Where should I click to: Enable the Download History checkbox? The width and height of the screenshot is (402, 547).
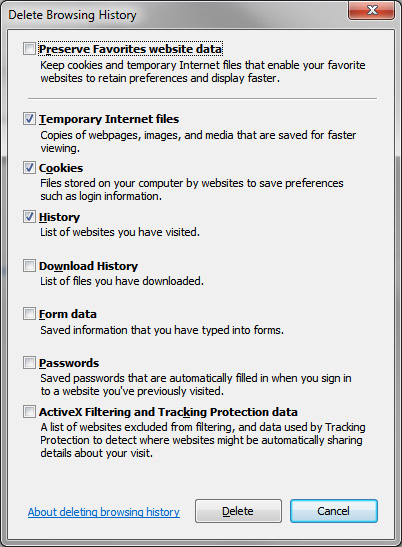pyautogui.click(x=29, y=265)
